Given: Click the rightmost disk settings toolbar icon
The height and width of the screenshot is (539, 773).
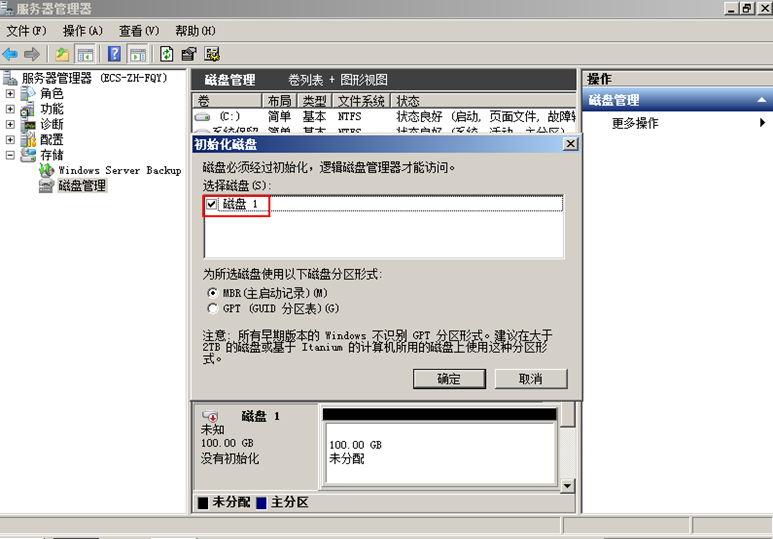Looking at the screenshot, I should [212, 54].
